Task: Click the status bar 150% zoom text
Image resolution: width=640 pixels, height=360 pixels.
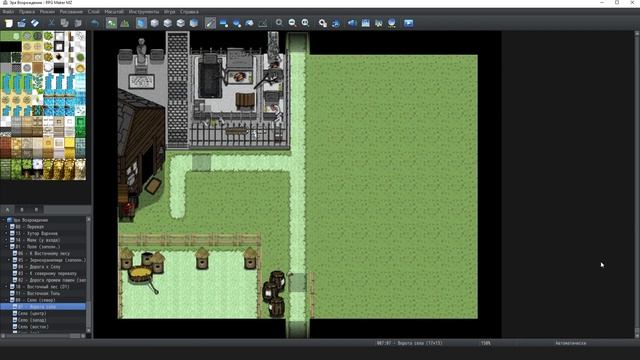Action: pyautogui.click(x=486, y=343)
